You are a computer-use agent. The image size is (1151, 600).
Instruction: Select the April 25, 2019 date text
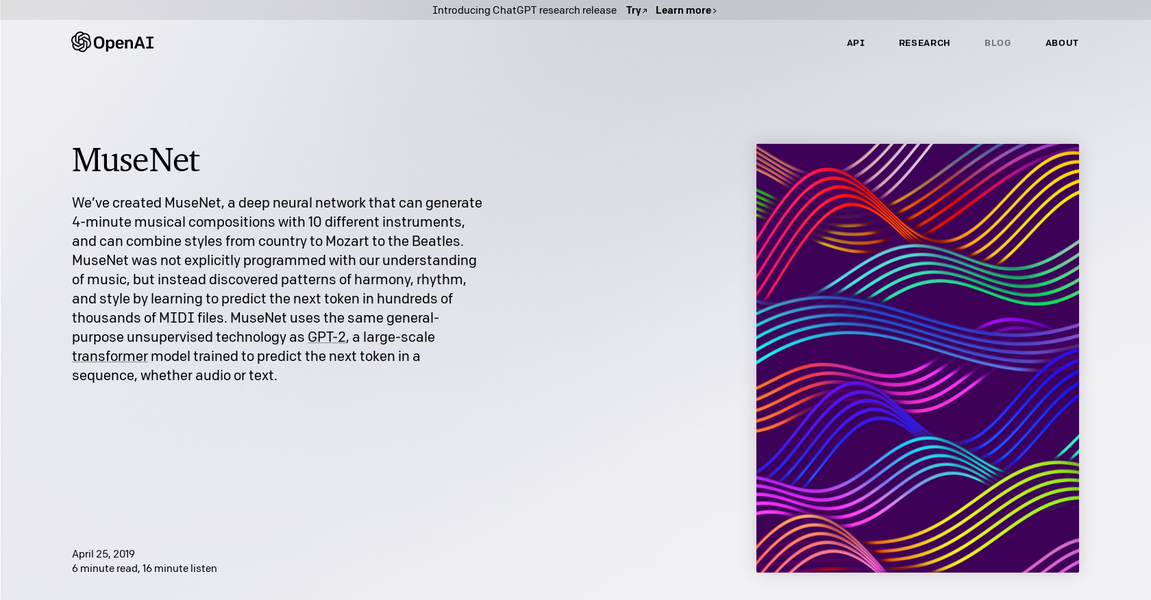pyautogui.click(x=103, y=553)
